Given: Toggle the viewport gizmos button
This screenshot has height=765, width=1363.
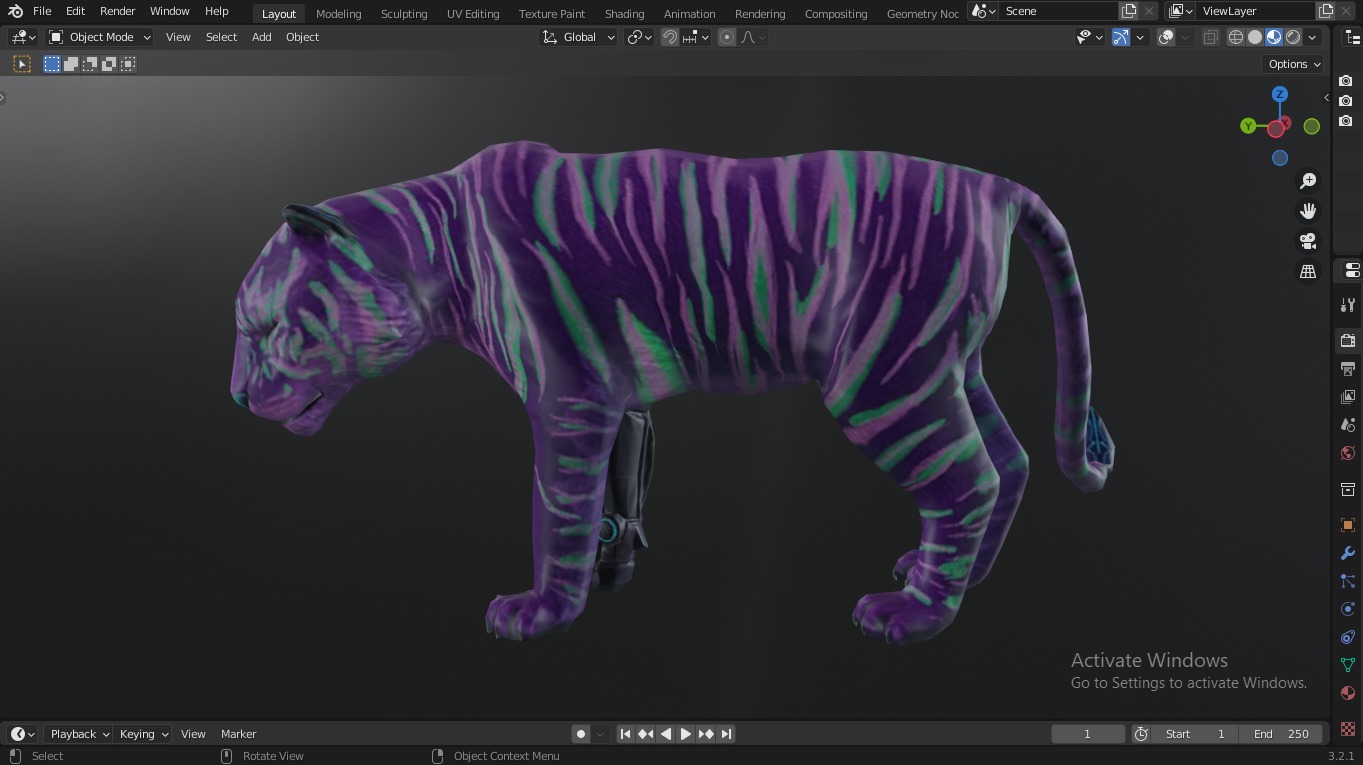Looking at the screenshot, I should pyautogui.click(x=1121, y=37).
